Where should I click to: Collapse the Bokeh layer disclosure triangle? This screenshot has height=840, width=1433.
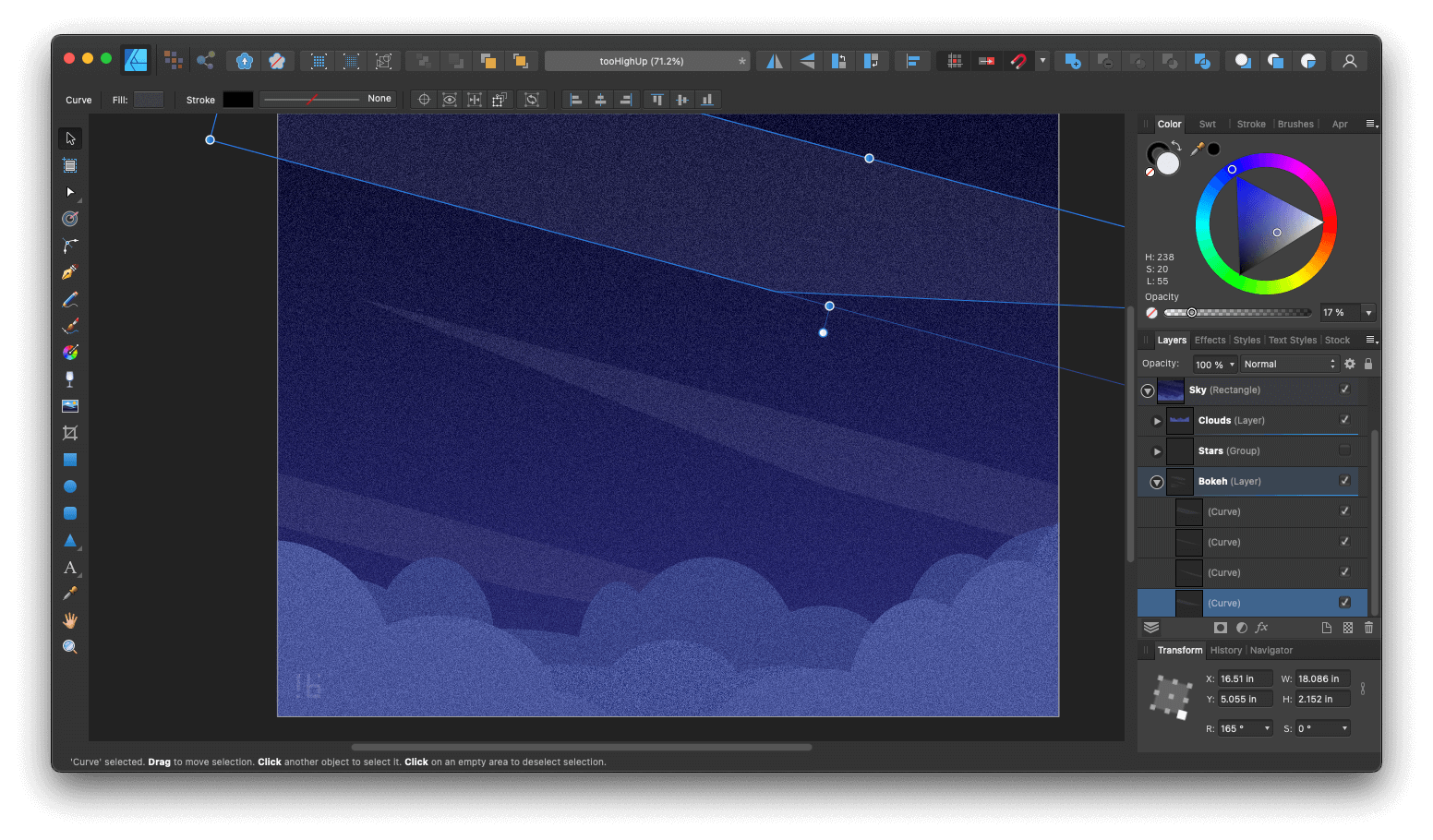point(1157,481)
